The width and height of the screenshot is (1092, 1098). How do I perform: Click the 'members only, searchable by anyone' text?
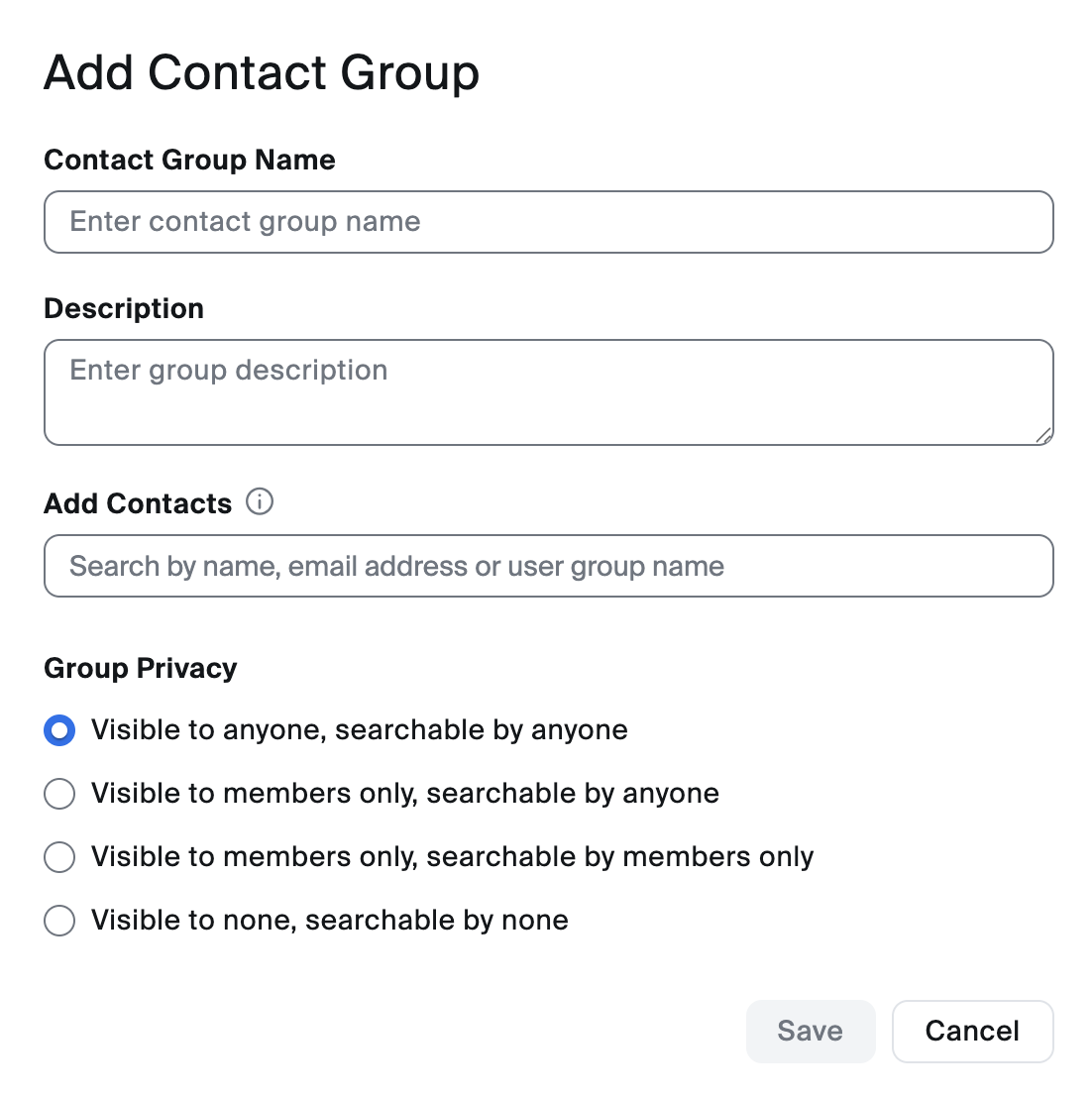pyautogui.click(x=471, y=794)
